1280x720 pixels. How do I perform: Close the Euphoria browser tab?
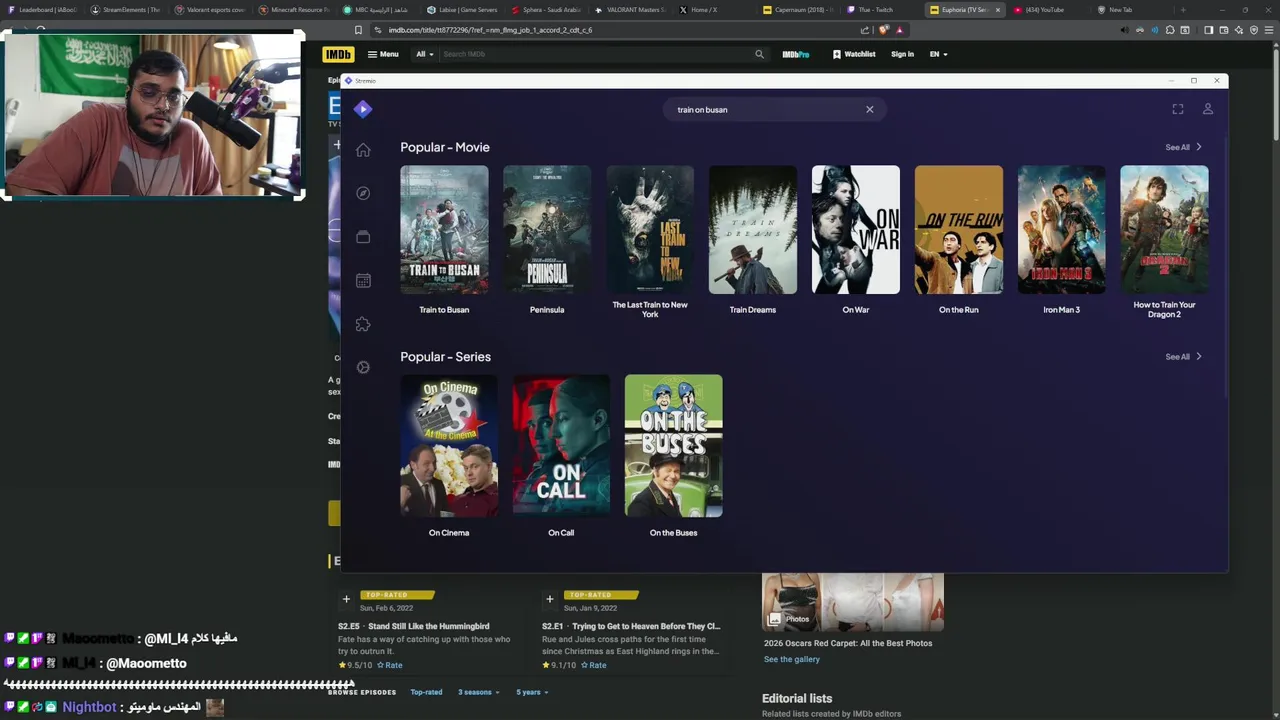pyautogui.click(x=997, y=10)
